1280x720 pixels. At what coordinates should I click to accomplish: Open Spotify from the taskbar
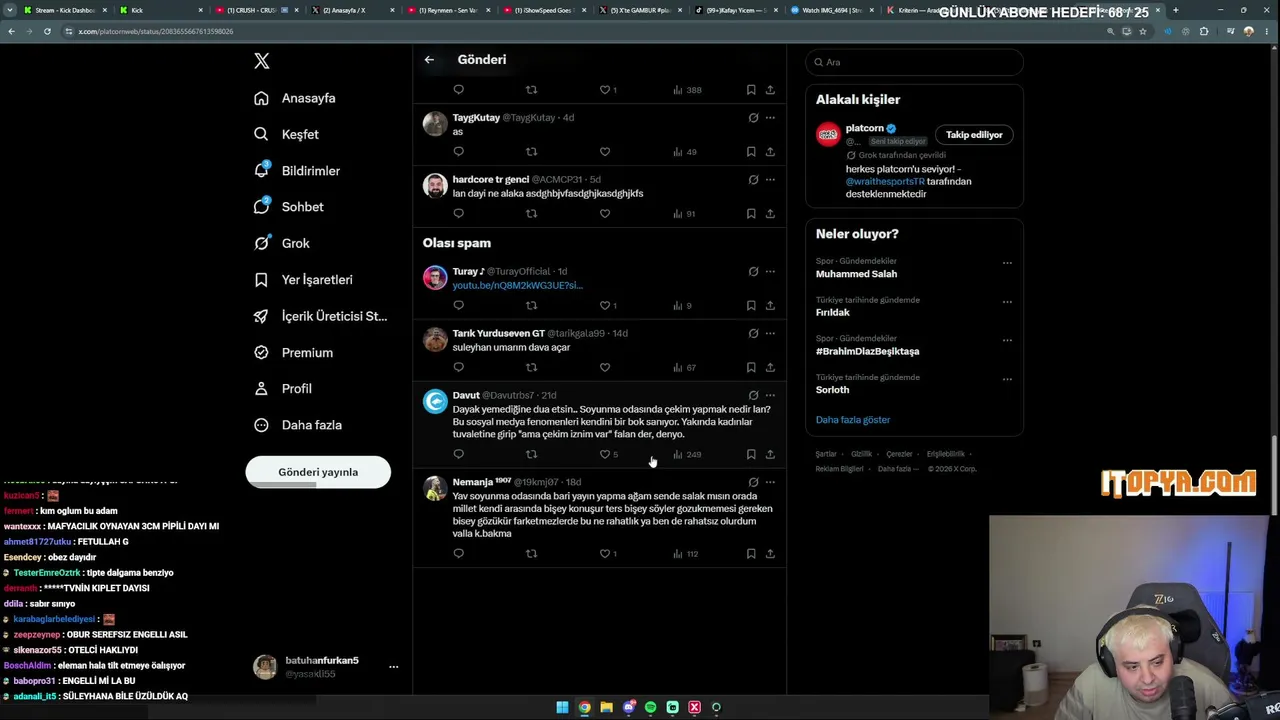(x=651, y=708)
